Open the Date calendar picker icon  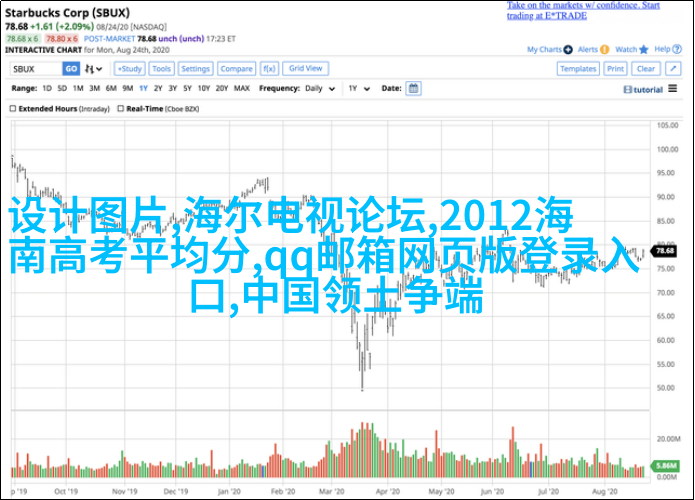[x=413, y=88]
